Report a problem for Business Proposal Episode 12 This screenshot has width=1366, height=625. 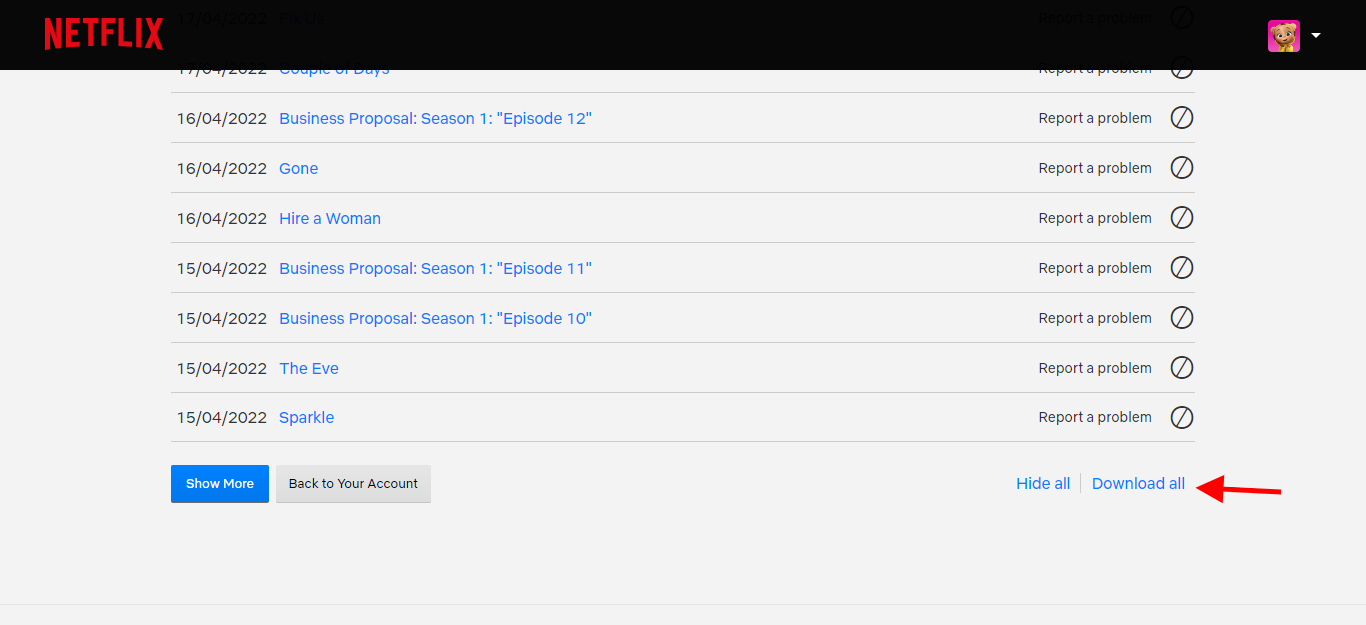(x=1095, y=118)
